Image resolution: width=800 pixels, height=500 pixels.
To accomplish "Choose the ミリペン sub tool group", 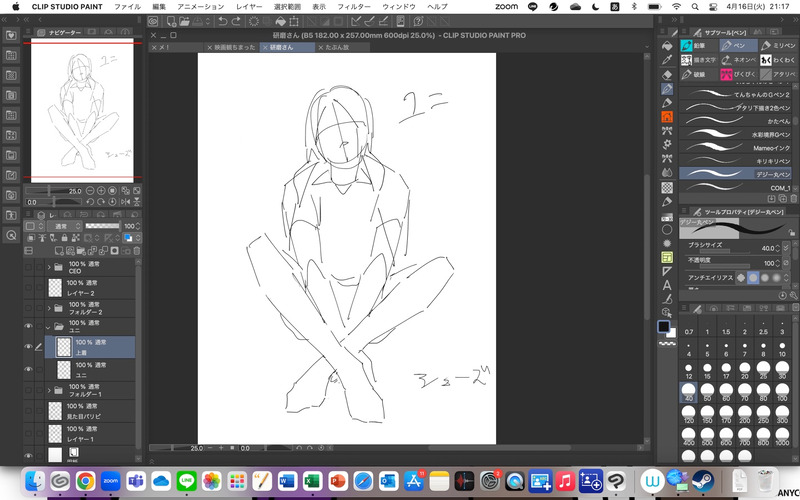I will pos(778,45).
